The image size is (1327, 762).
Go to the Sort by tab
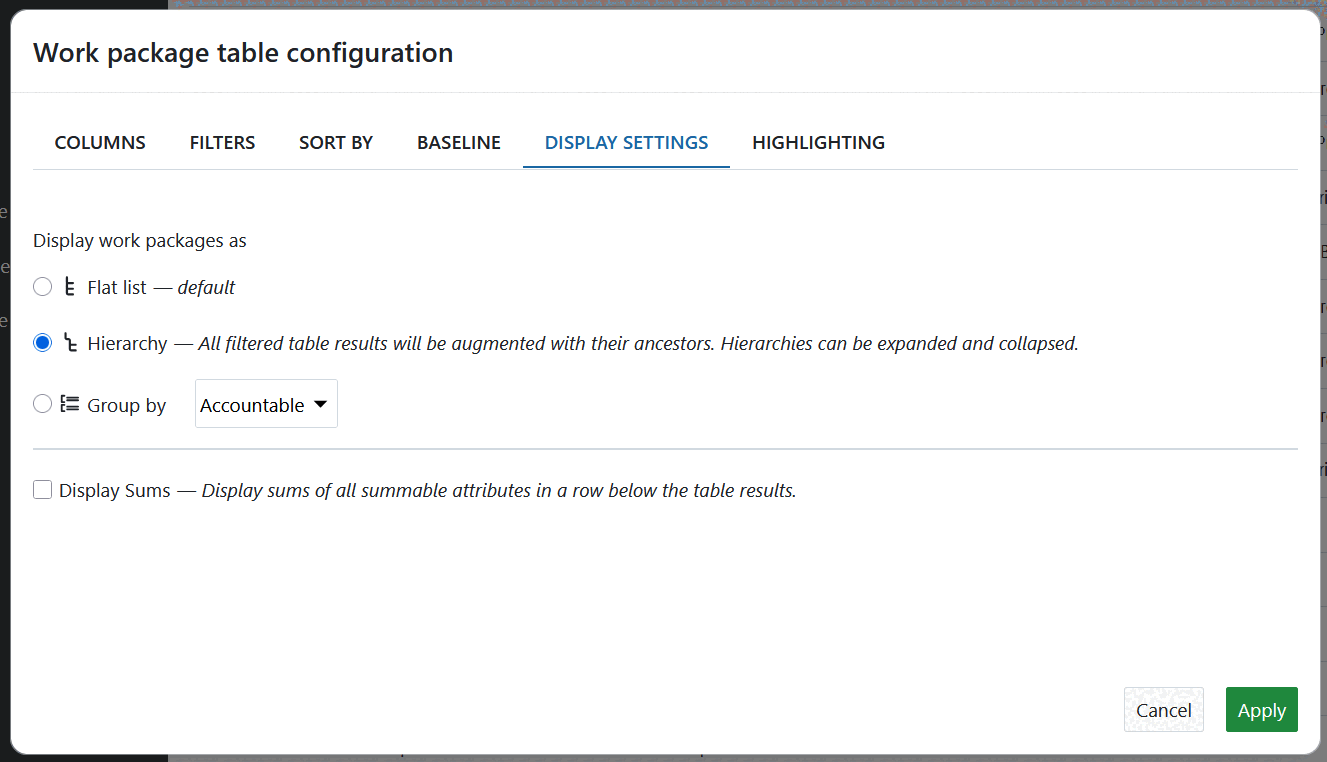click(x=336, y=143)
